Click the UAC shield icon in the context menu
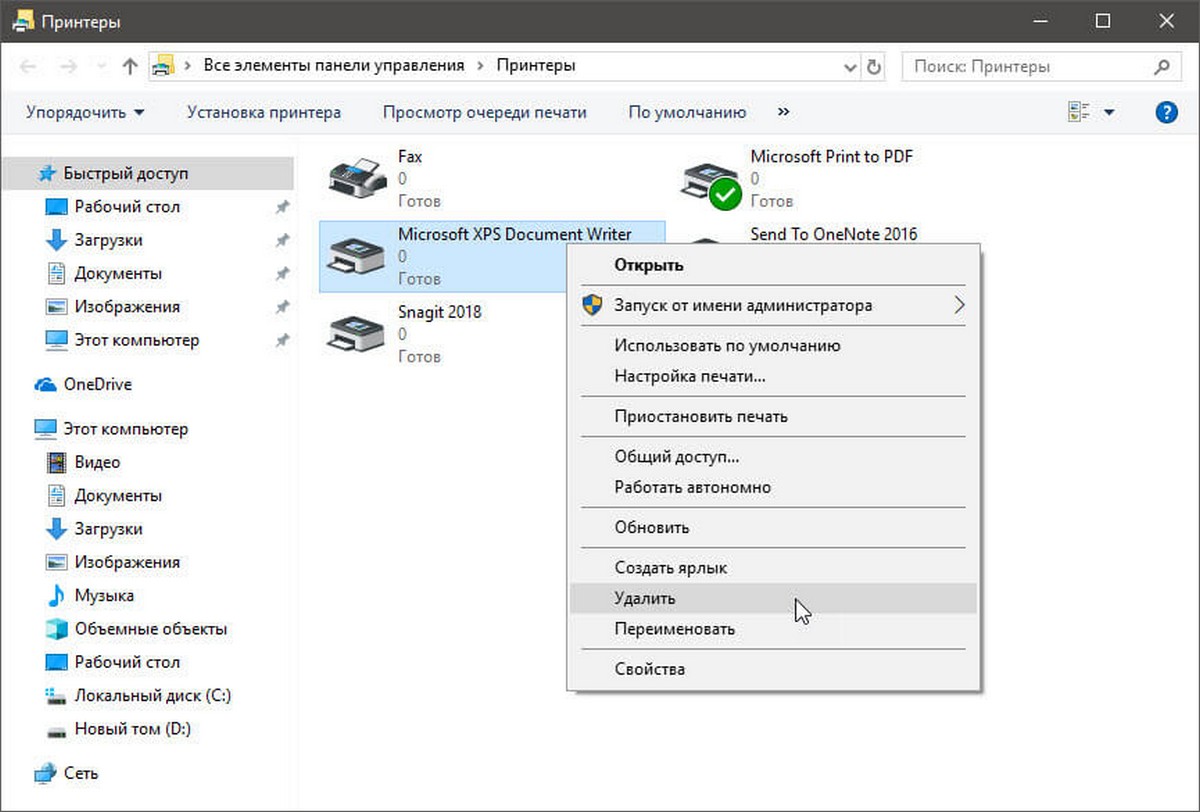The height and width of the screenshot is (812, 1200). pyautogui.click(x=592, y=305)
